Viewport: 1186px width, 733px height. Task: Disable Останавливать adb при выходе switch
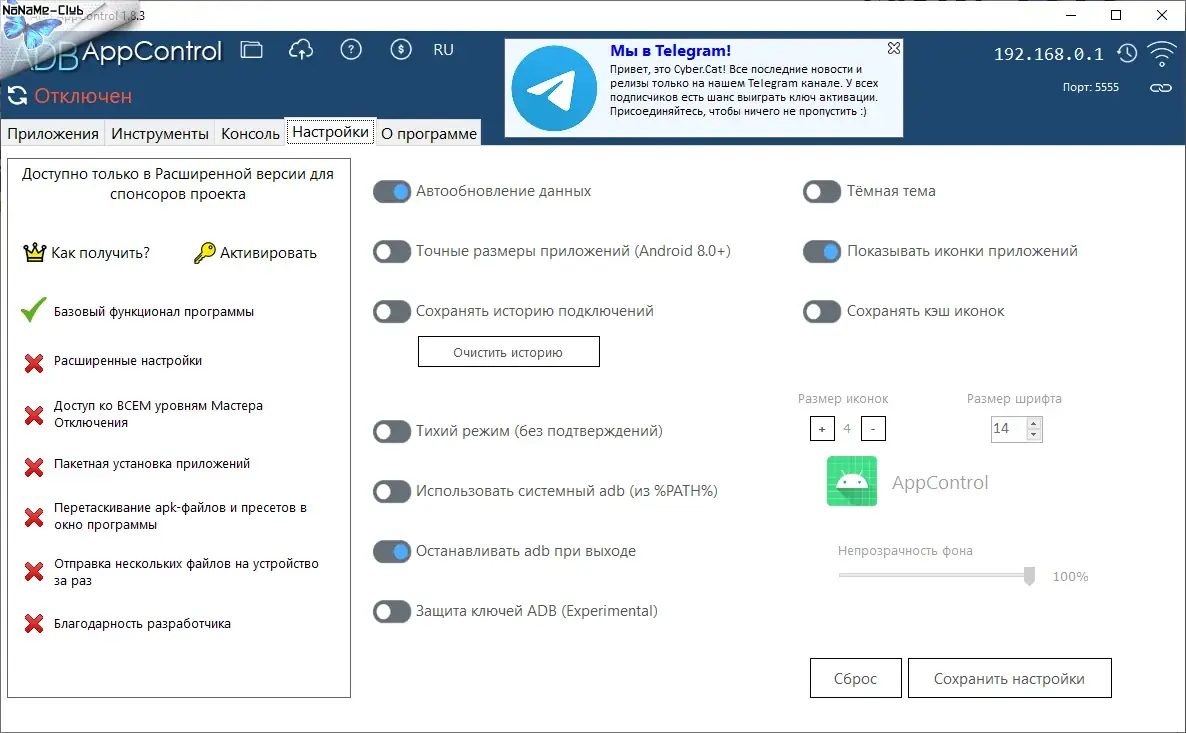tap(392, 551)
